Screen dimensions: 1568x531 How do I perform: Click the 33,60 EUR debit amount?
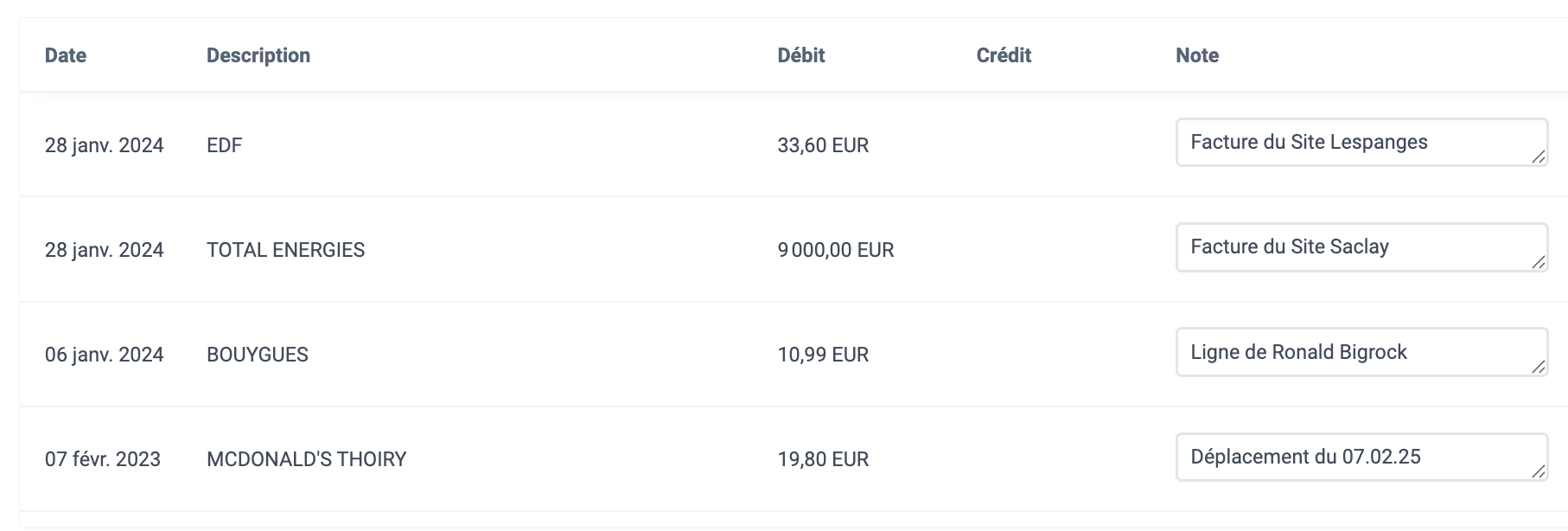[x=823, y=145]
